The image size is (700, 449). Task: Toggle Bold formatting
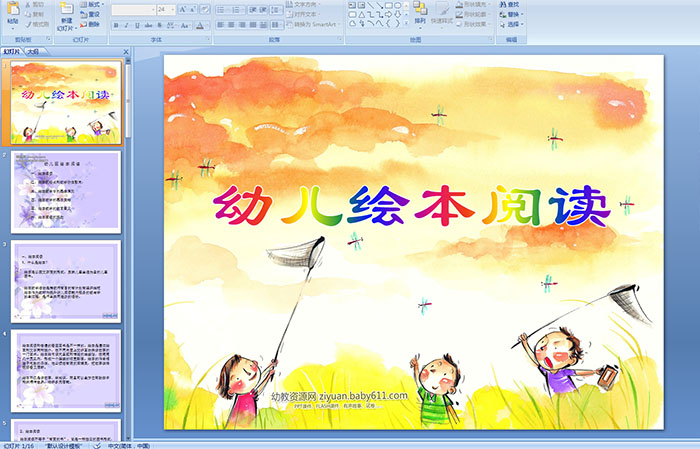click(116, 25)
